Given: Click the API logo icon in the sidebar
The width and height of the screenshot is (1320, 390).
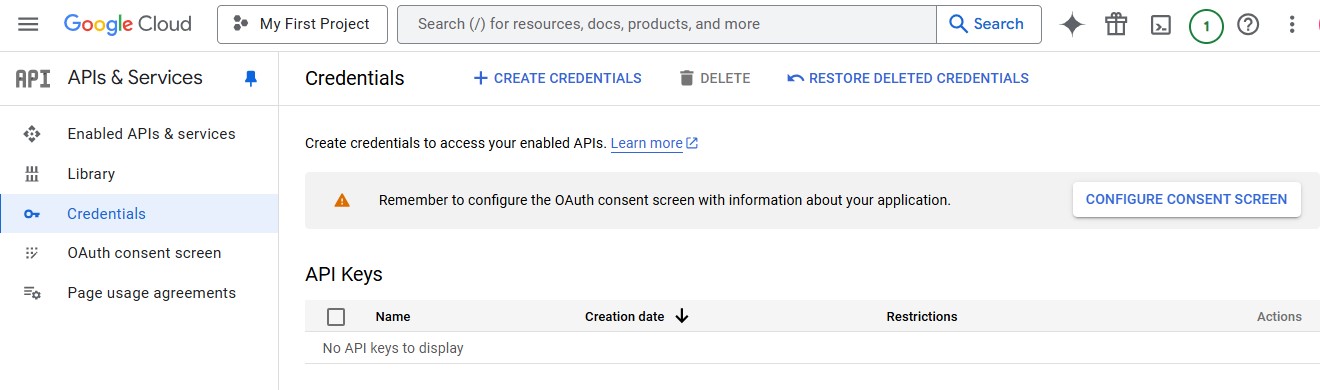Looking at the screenshot, I should [33, 78].
